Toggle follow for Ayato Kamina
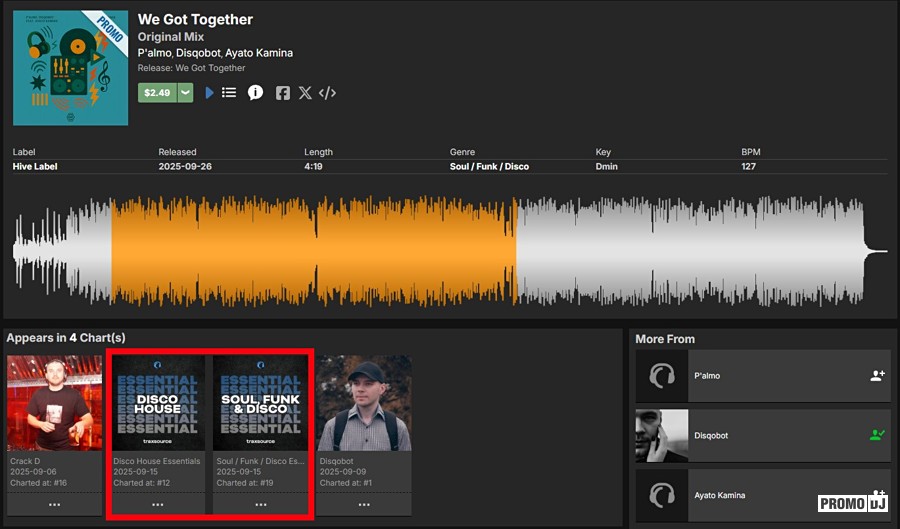The height and width of the screenshot is (529, 900). tap(879, 494)
